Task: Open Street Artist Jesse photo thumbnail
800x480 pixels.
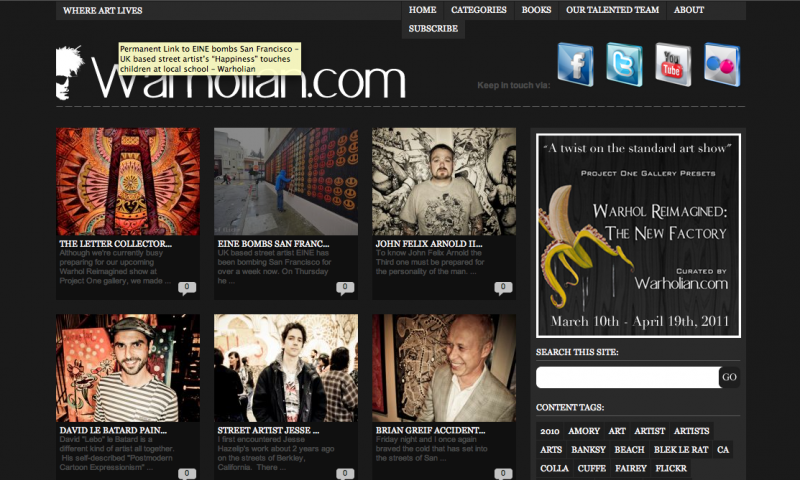Action: pos(286,368)
